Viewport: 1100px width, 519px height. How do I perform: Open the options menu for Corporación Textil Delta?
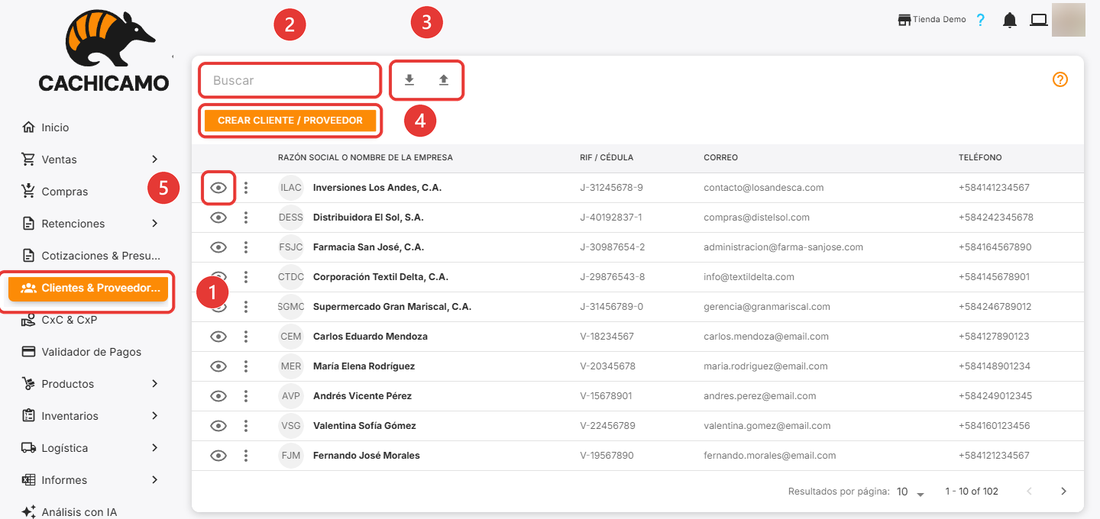click(246, 277)
